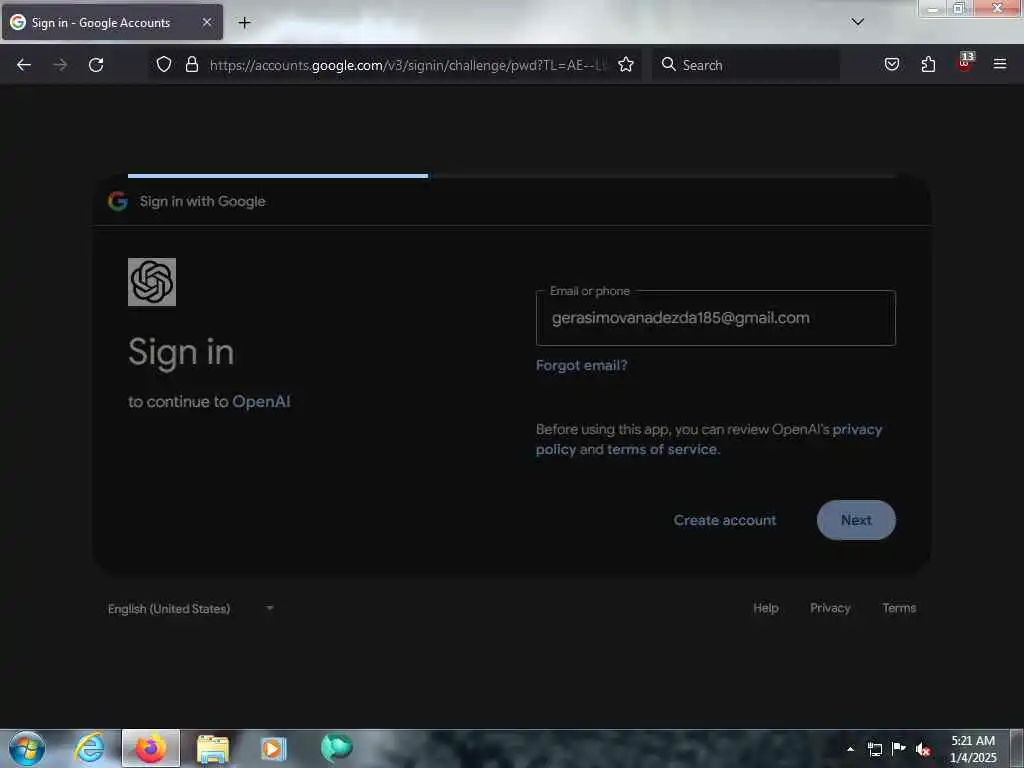Screen dimensions: 1024x768
Task: Open the muted volume tray icon
Action: 923,750
